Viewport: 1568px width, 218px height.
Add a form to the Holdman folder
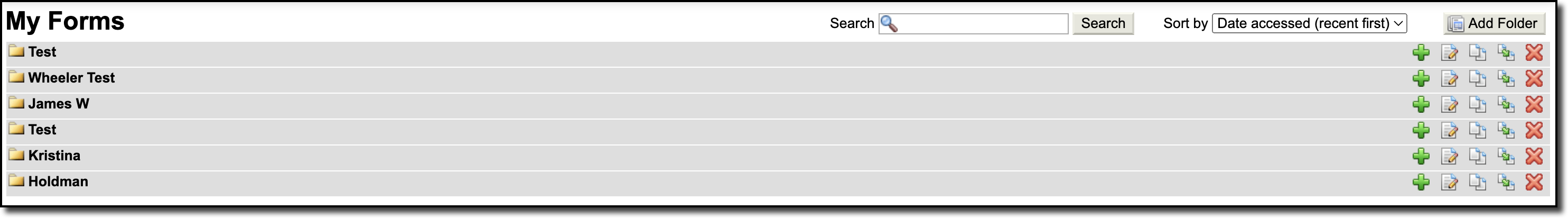1421,182
